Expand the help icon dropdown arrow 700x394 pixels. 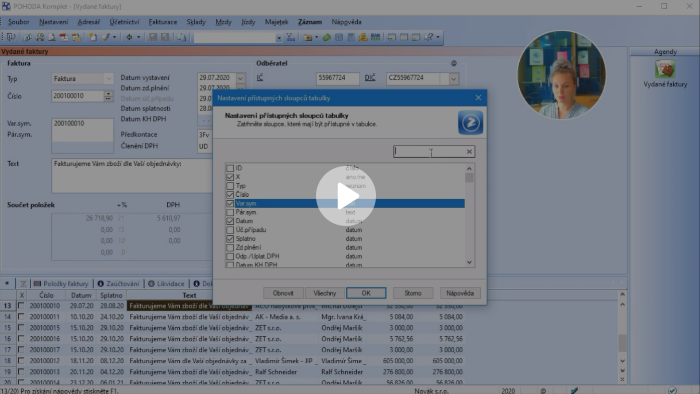[438, 37]
